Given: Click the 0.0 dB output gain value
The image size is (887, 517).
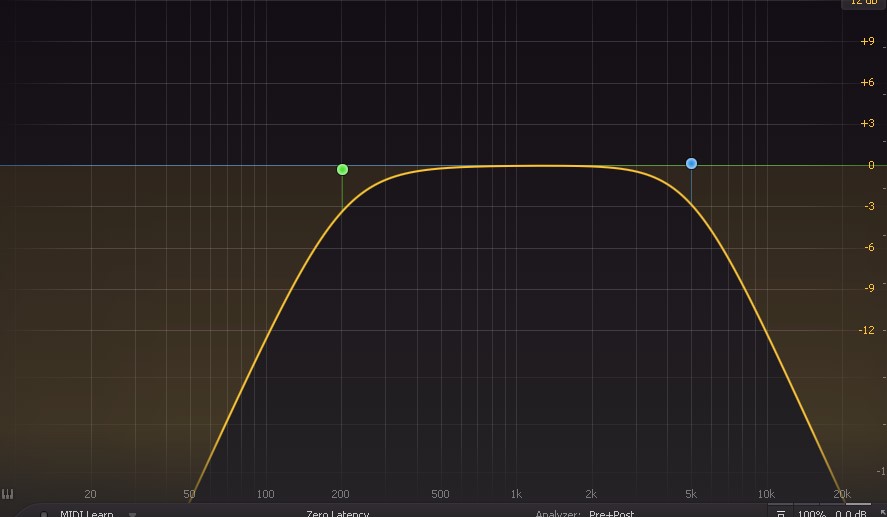Looking at the screenshot, I should 851,513.
